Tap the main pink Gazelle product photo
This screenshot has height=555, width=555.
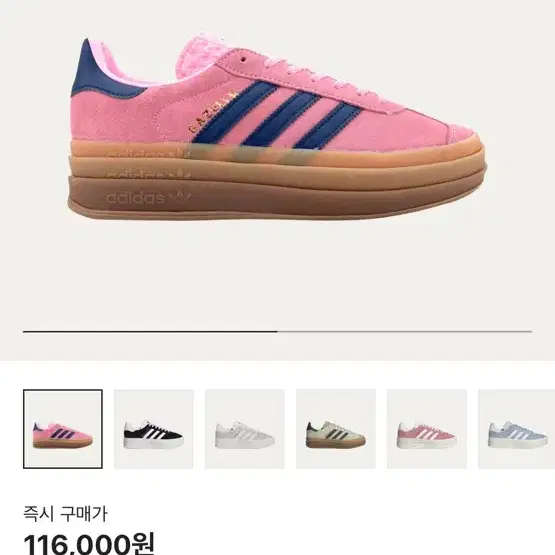[277, 128]
